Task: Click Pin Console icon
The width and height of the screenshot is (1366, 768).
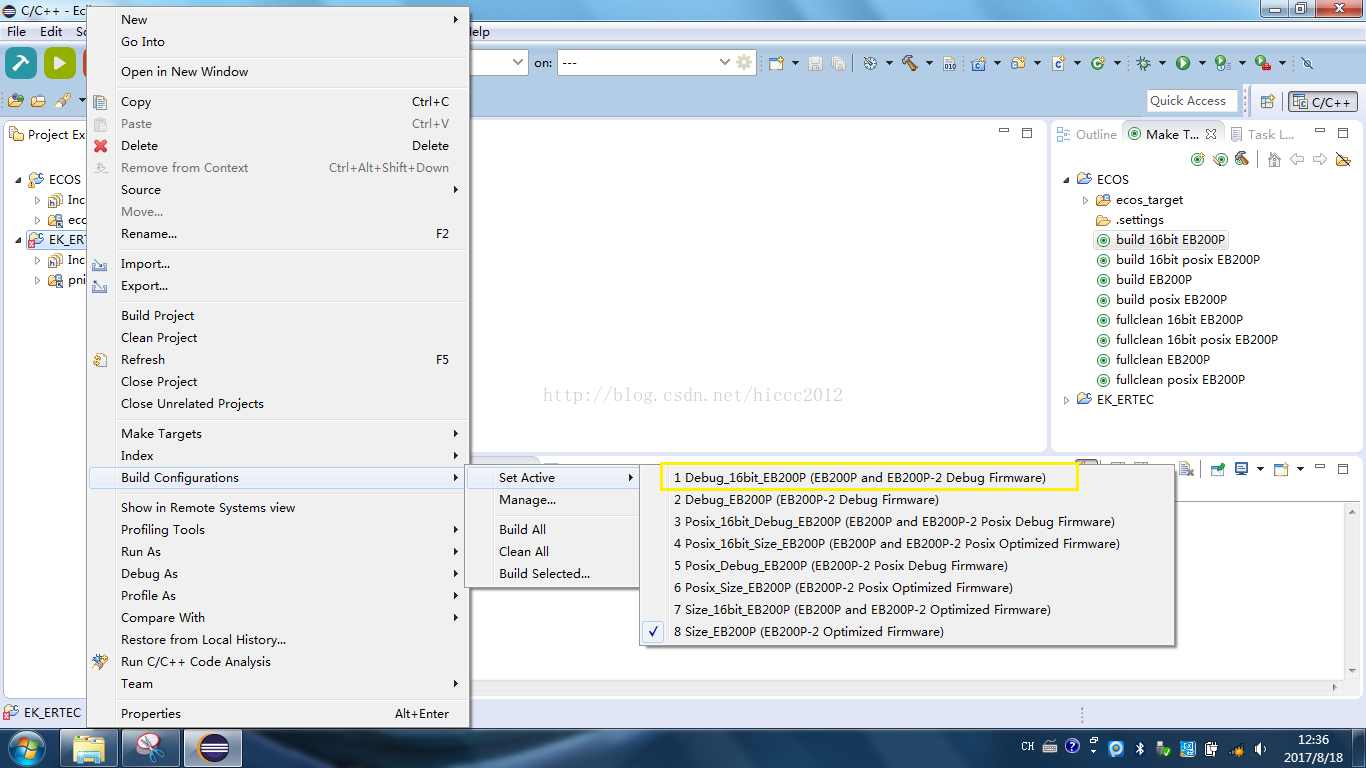Action: (x=1217, y=468)
